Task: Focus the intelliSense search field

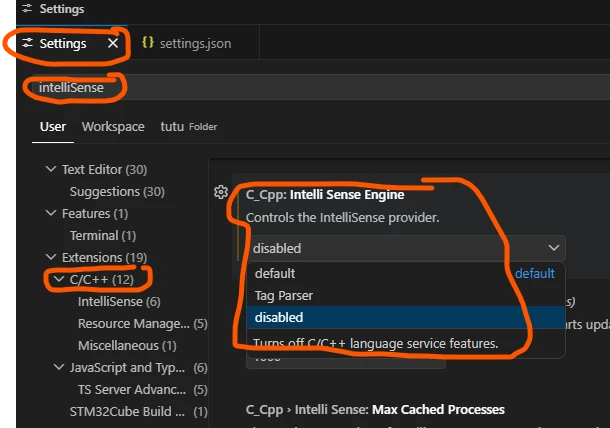Action: (319, 87)
